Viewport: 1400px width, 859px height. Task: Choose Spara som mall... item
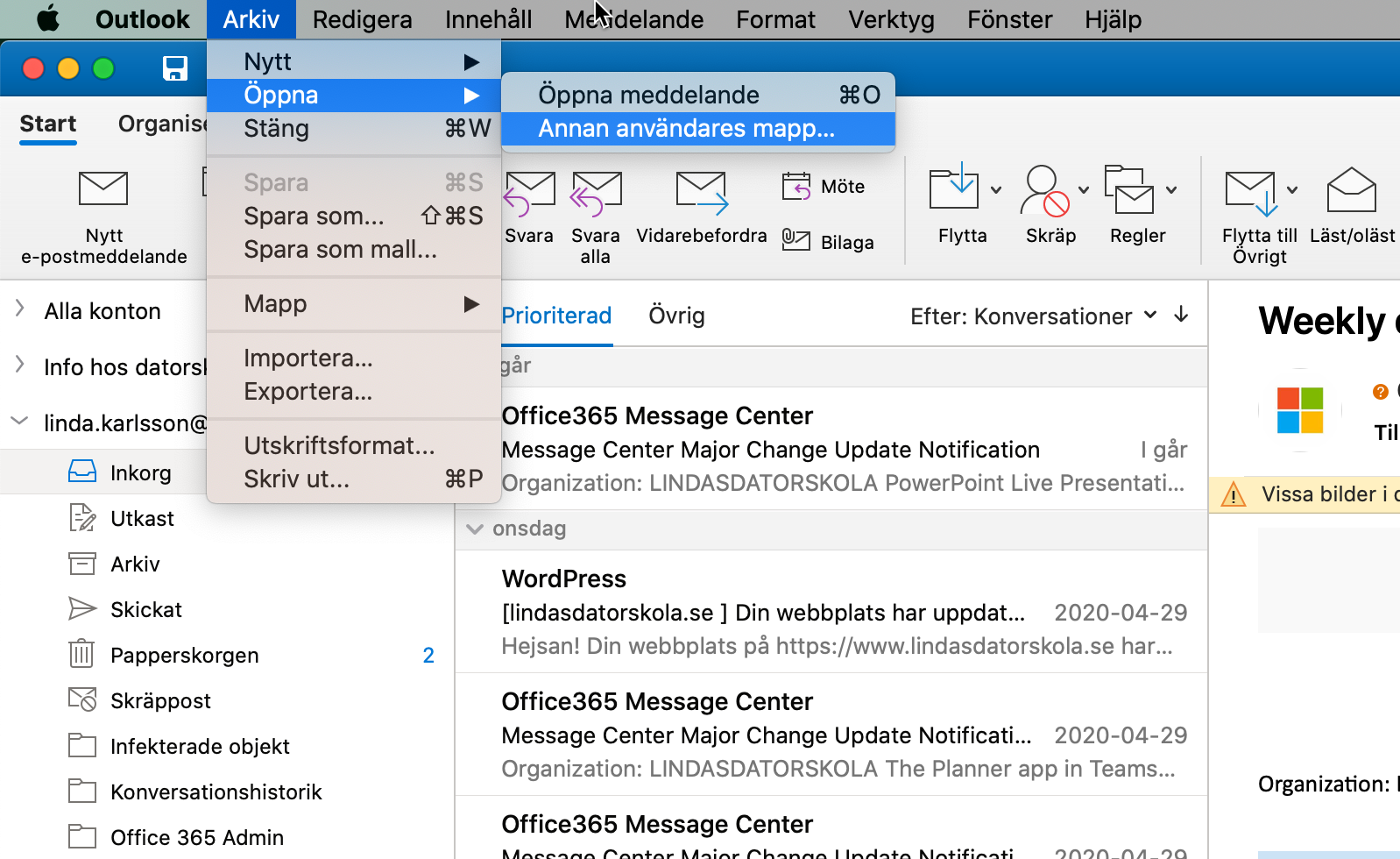point(354,250)
